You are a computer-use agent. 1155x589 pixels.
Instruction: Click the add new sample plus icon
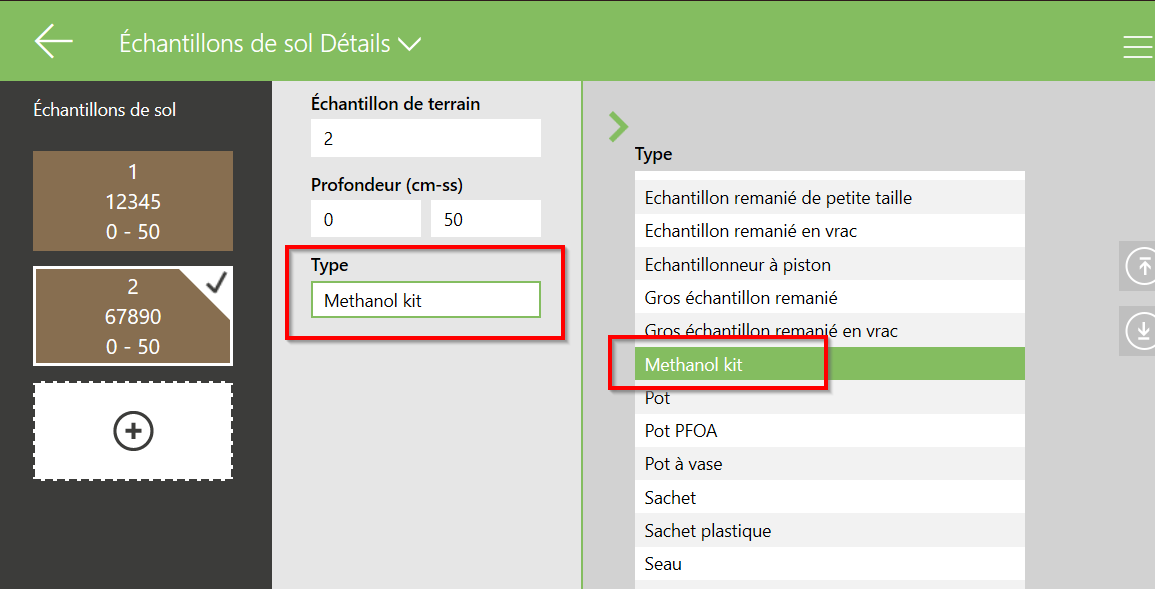click(x=133, y=431)
